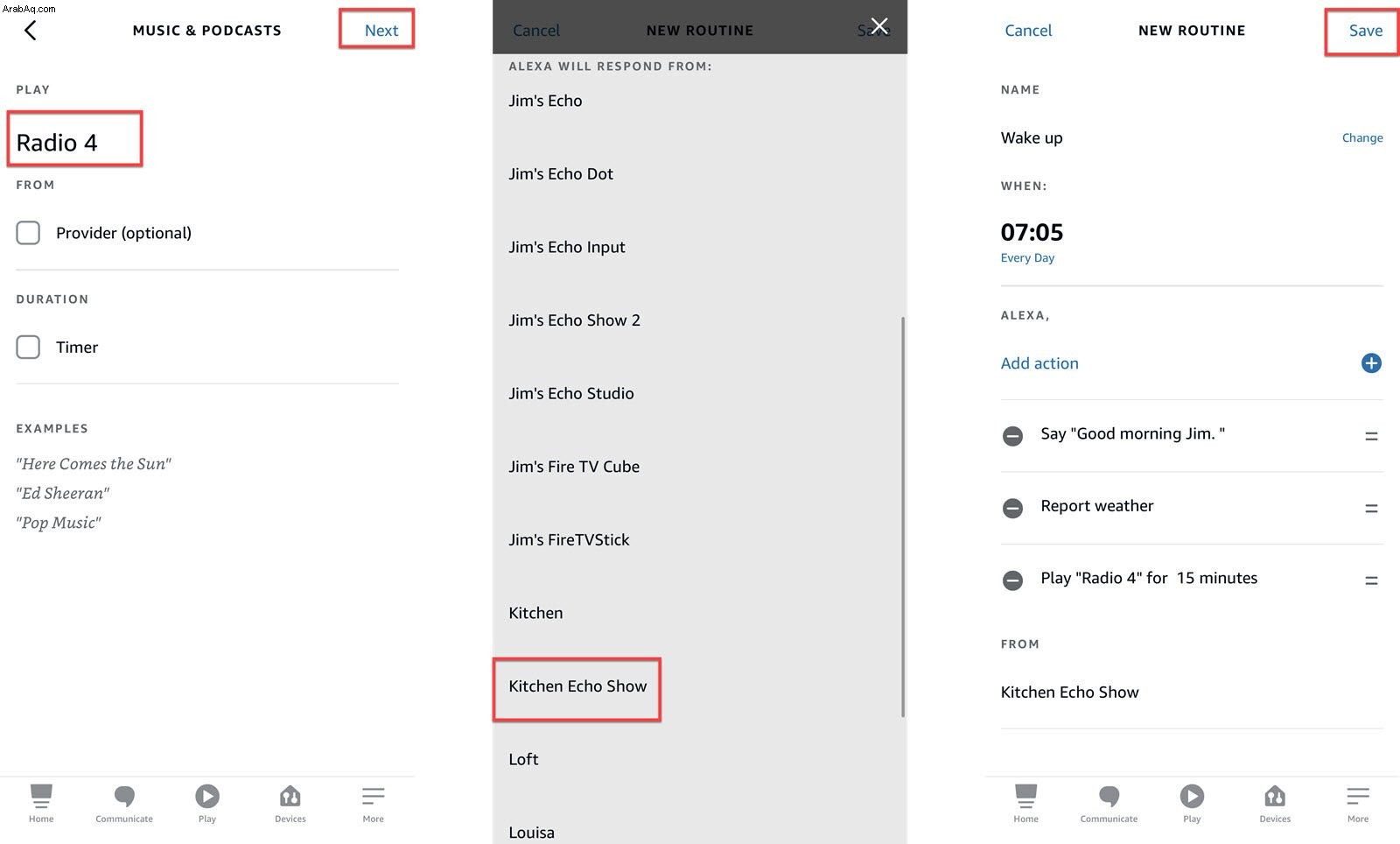Choose Jim's Echo device
Image resolution: width=1400 pixels, height=844 pixels.
pos(545,101)
